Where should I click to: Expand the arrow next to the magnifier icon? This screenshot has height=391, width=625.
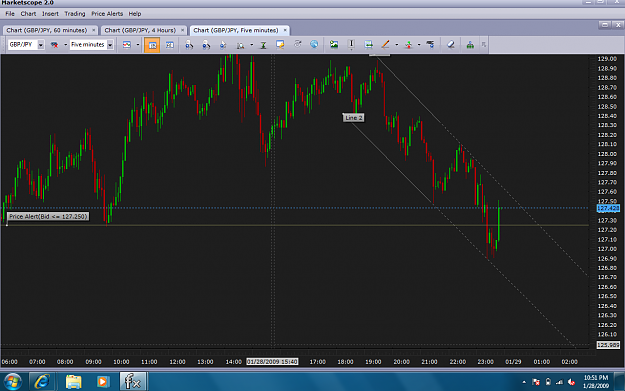point(252,45)
